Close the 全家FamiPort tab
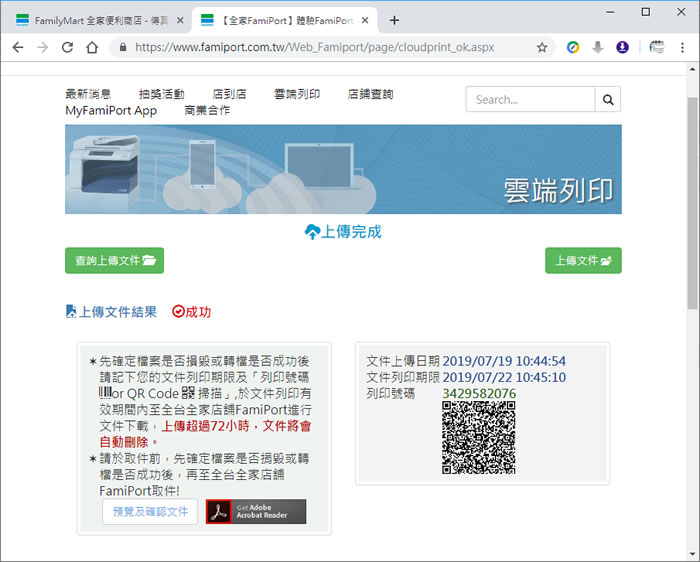 click(x=365, y=21)
